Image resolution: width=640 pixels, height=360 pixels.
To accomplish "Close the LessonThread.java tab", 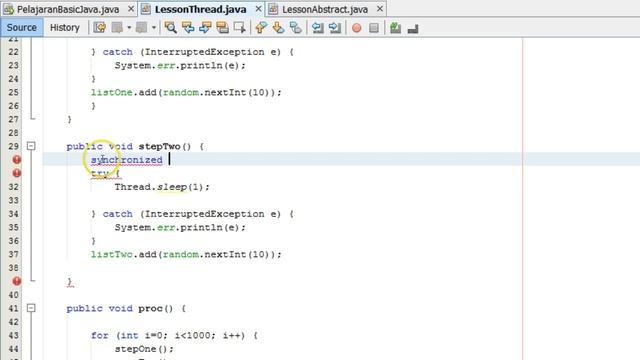I will coord(258,9).
